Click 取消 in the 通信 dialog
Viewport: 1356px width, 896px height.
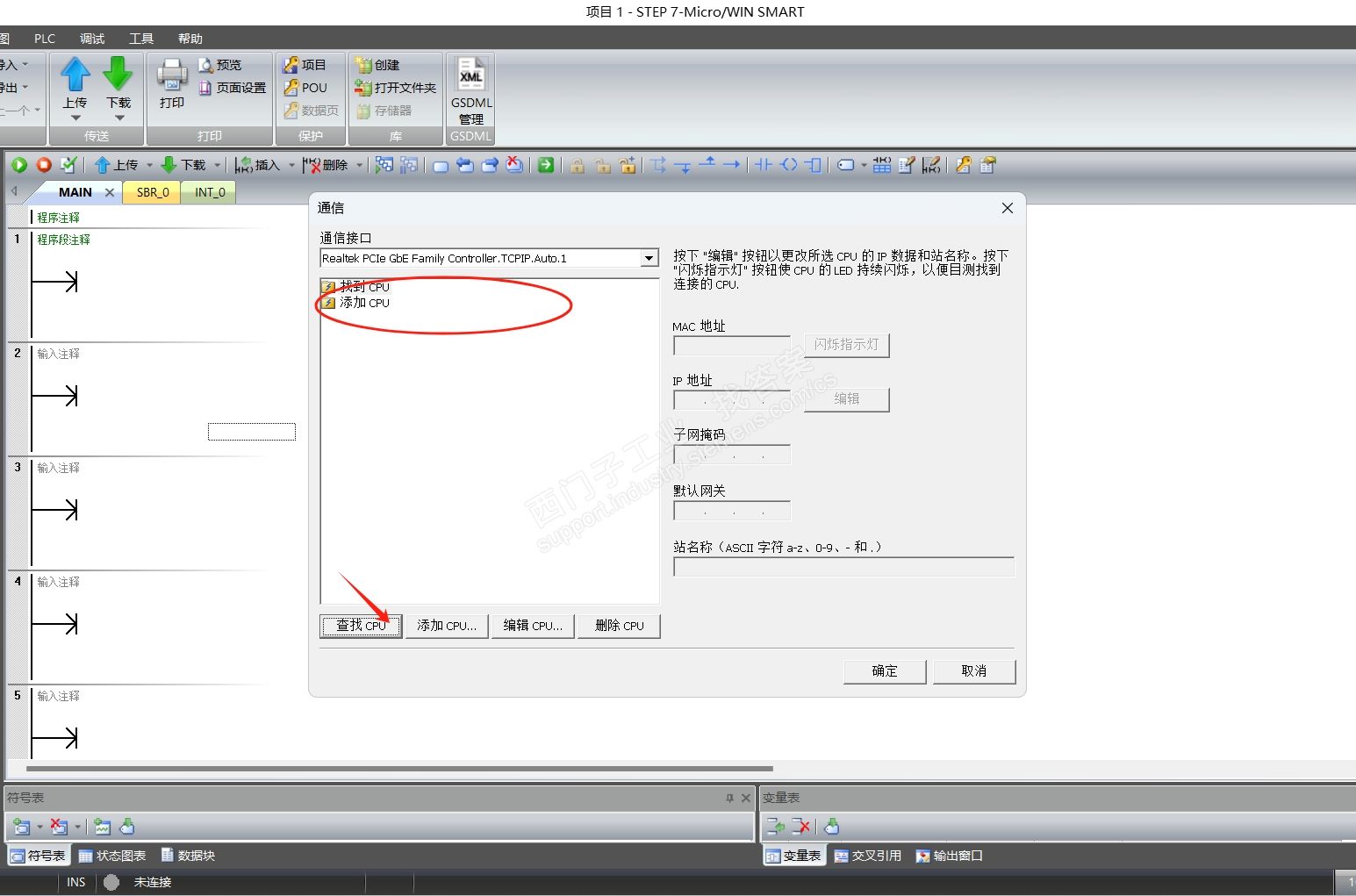click(974, 671)
